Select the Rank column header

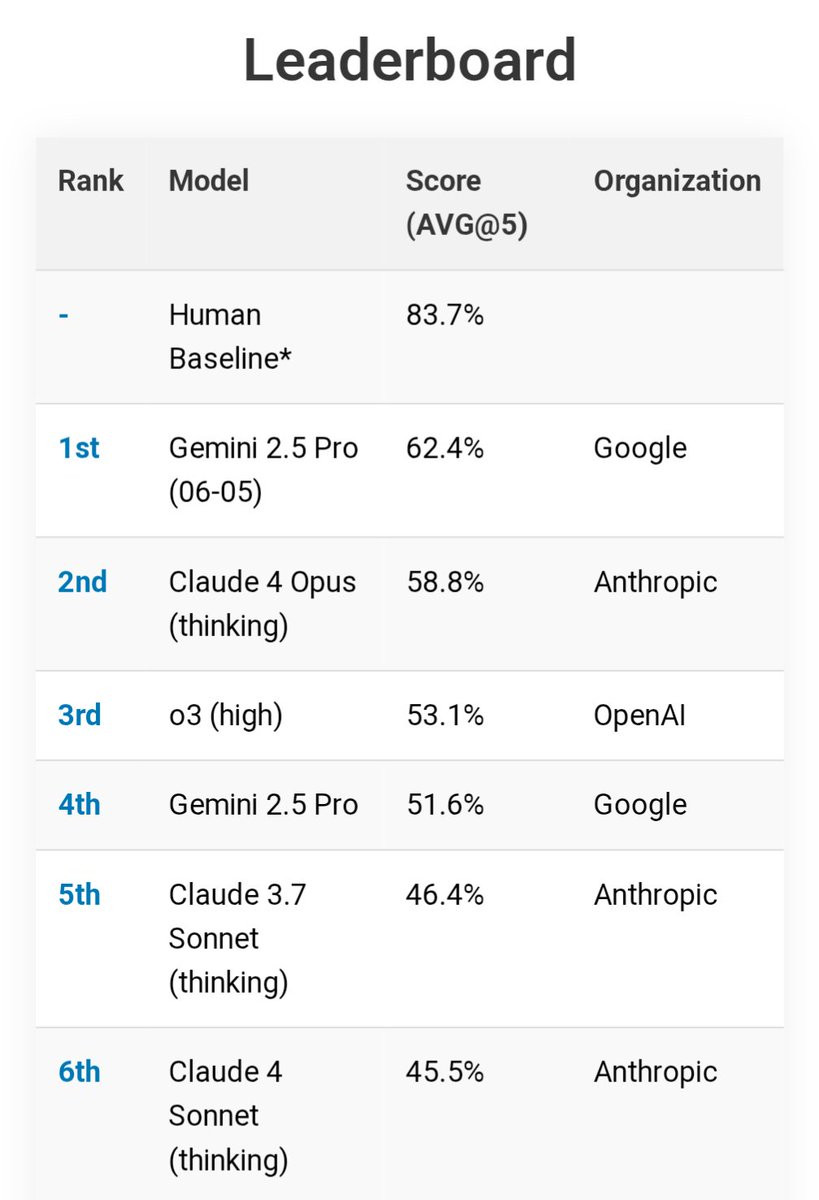[x=91, y=181]
